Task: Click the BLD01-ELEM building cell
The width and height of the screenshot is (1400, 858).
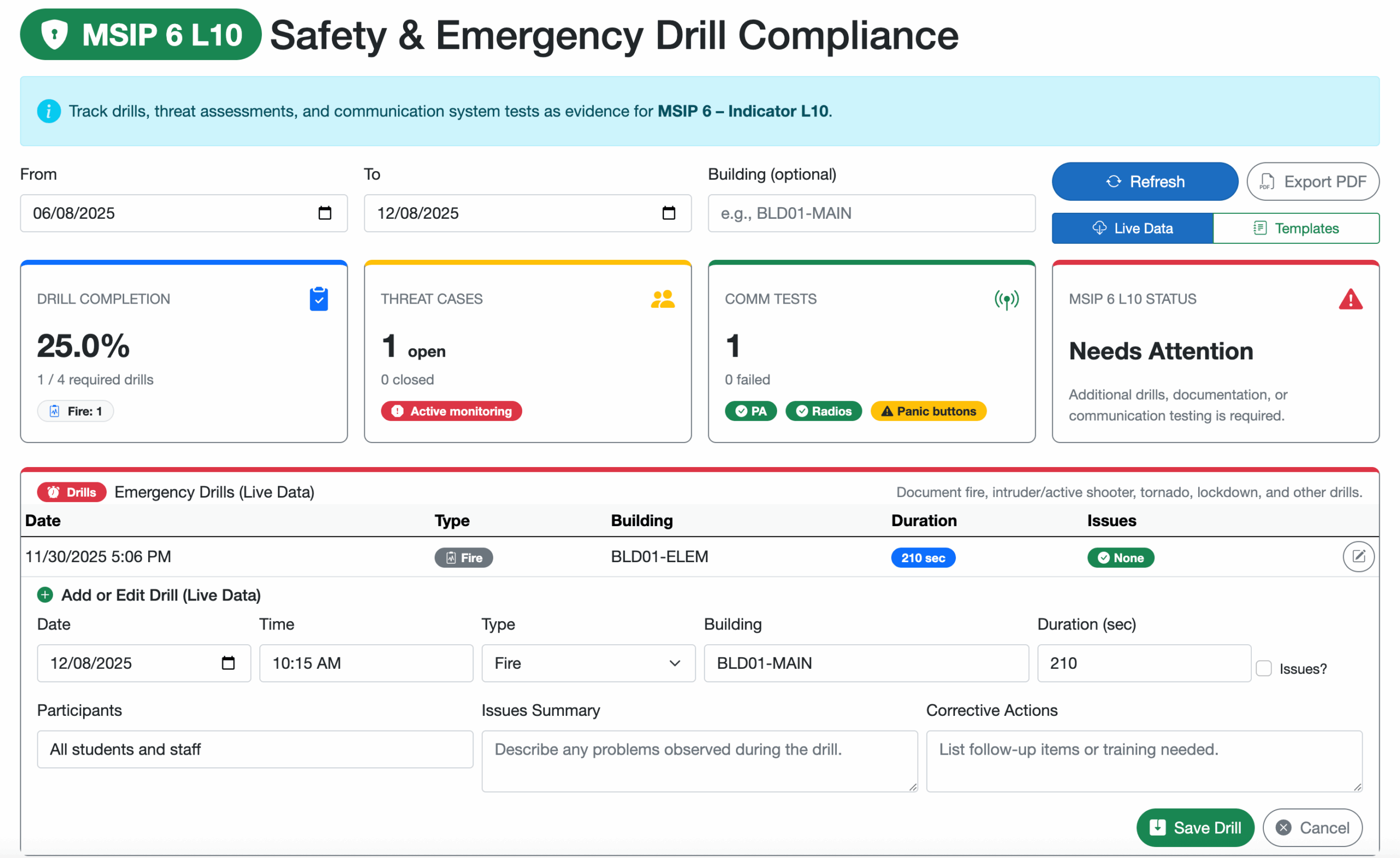Action: tap(659, 556)
